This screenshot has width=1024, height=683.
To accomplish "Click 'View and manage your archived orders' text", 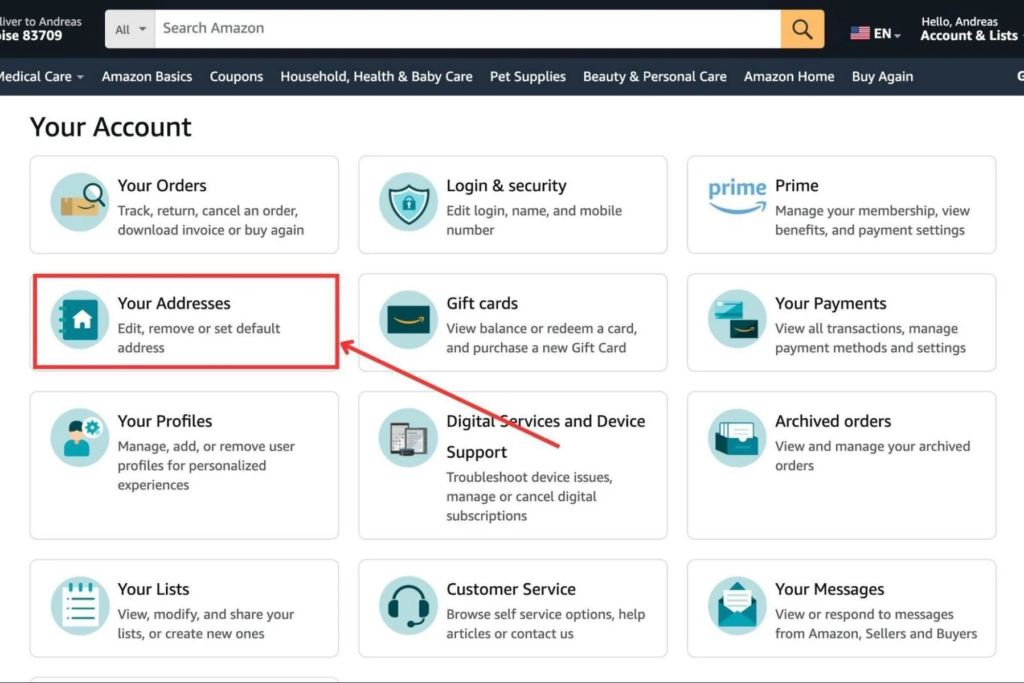I will click(x=872, y=456).
